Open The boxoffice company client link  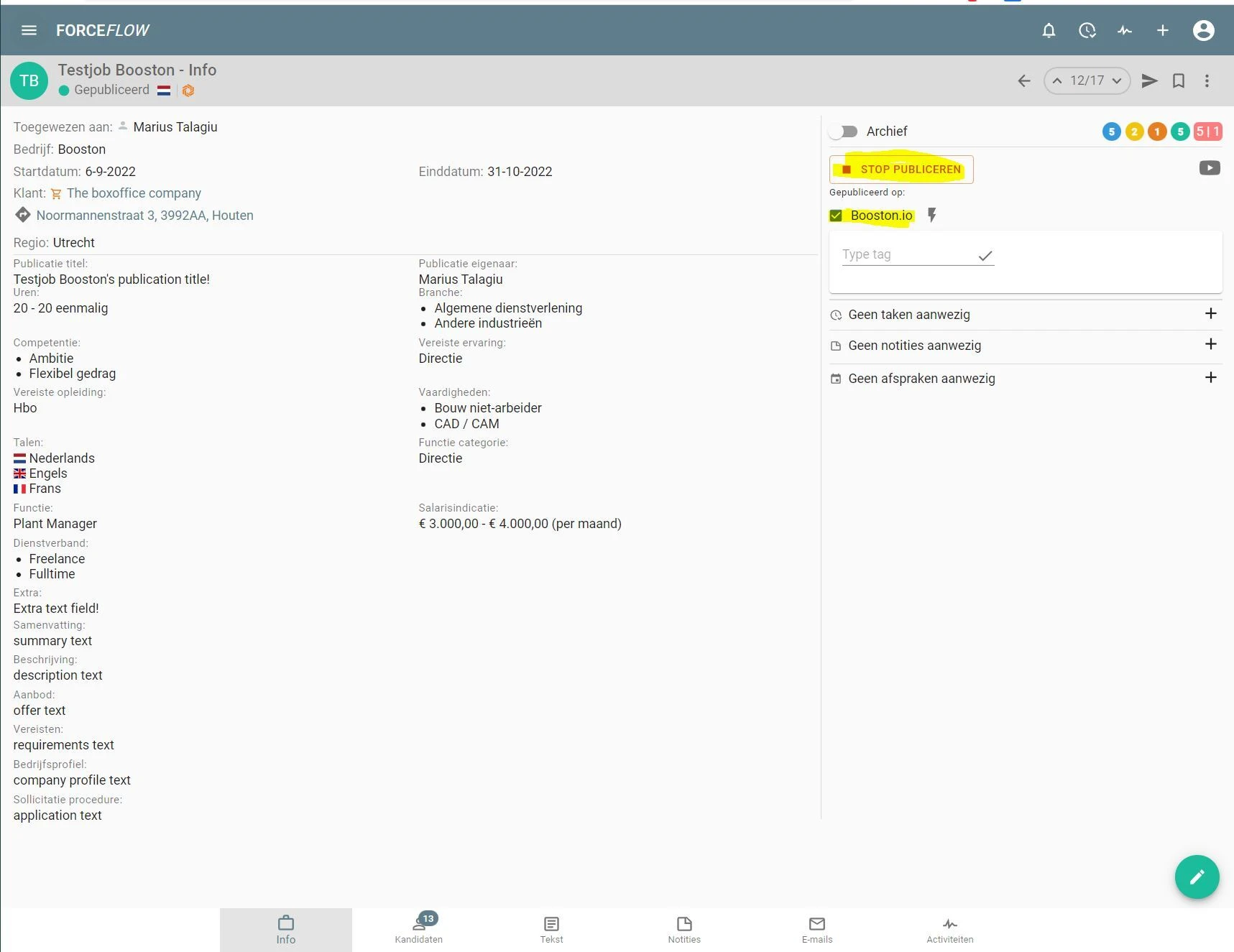[134, 193]
